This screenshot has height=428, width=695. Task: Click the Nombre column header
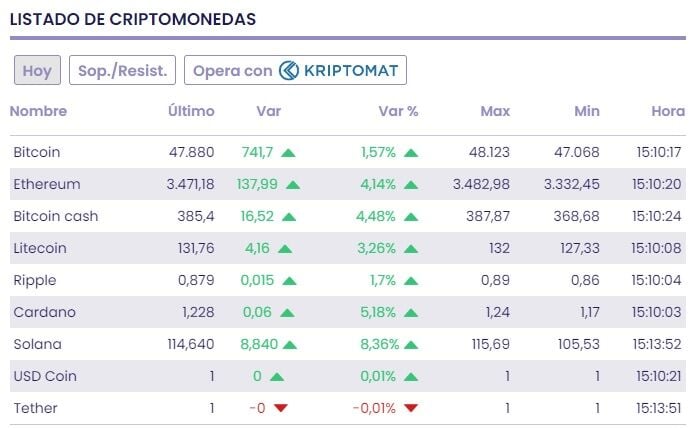click(38, 111)
